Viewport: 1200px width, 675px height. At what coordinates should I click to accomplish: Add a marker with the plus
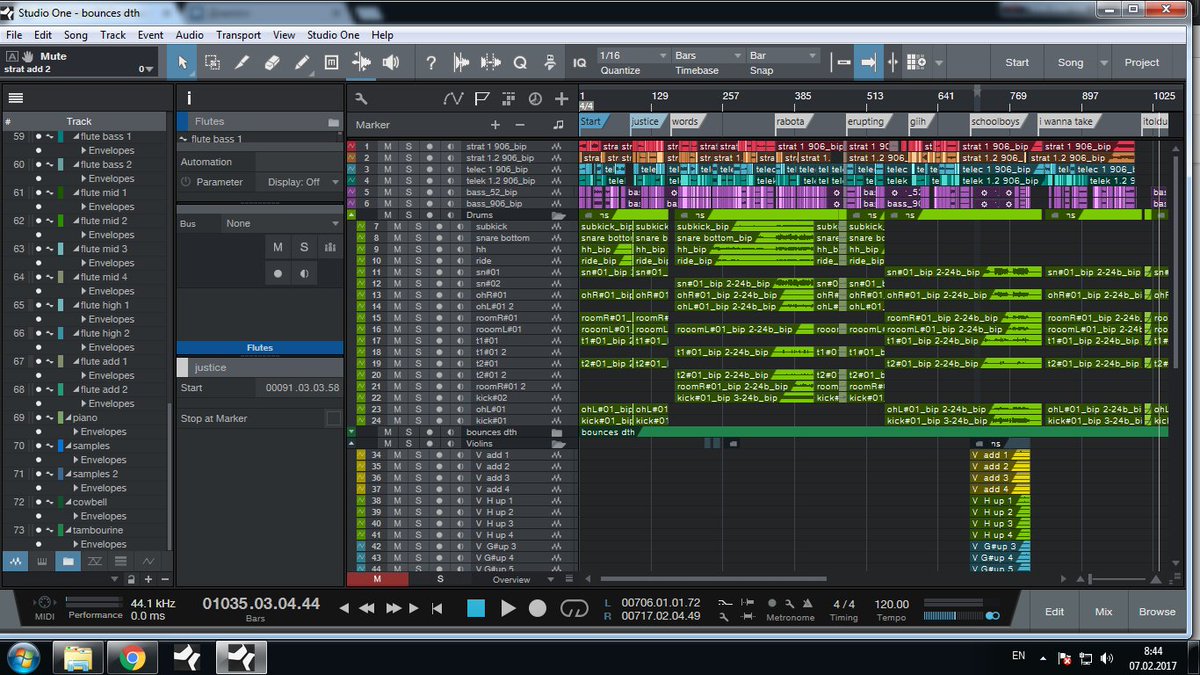click(494, 125)
